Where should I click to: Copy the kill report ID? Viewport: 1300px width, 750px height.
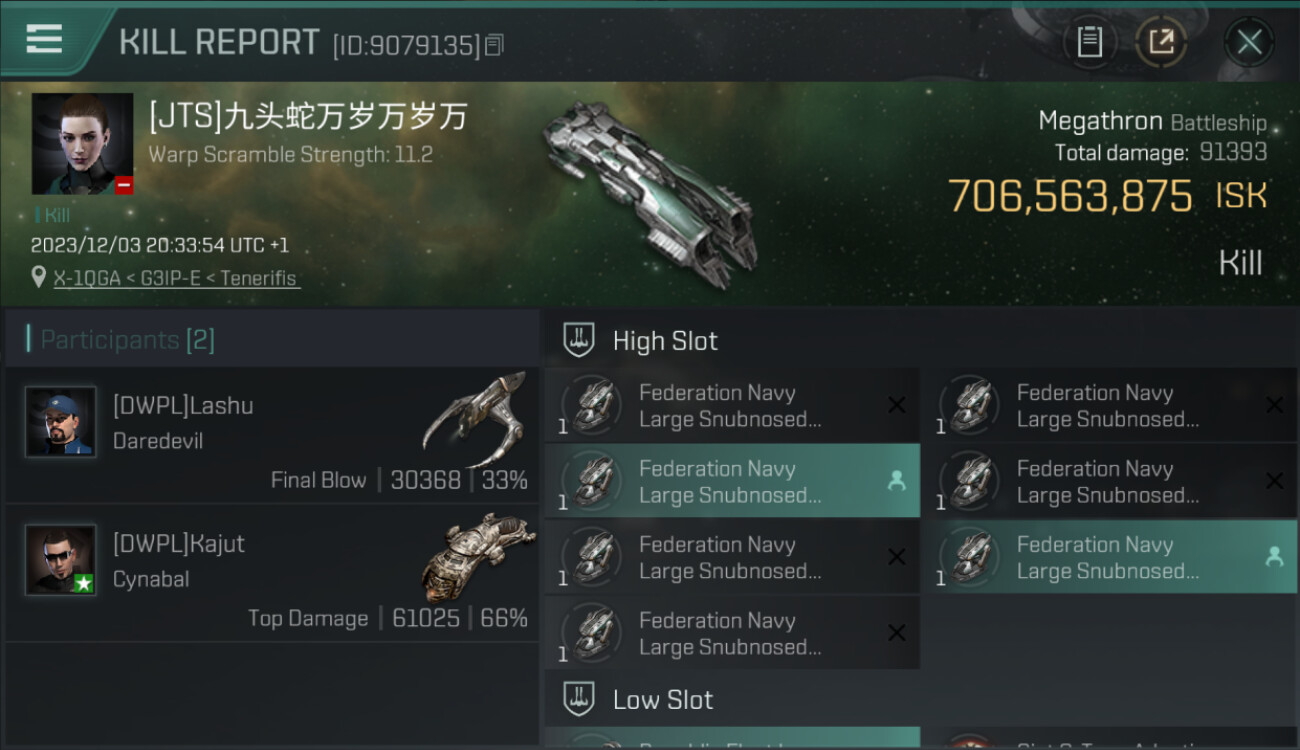(x=494, y=45)
